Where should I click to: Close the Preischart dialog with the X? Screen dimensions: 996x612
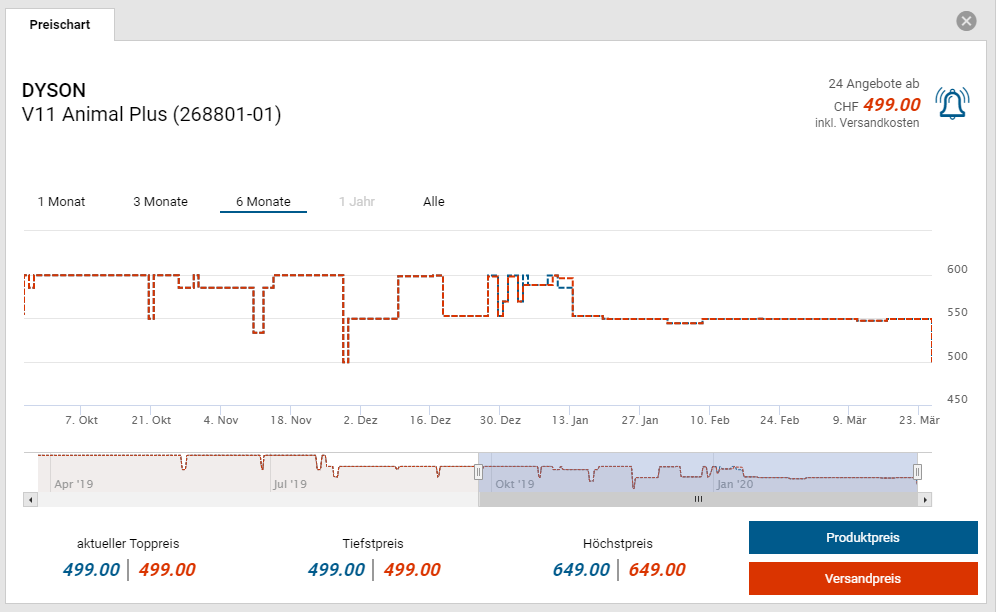(965, 21)
